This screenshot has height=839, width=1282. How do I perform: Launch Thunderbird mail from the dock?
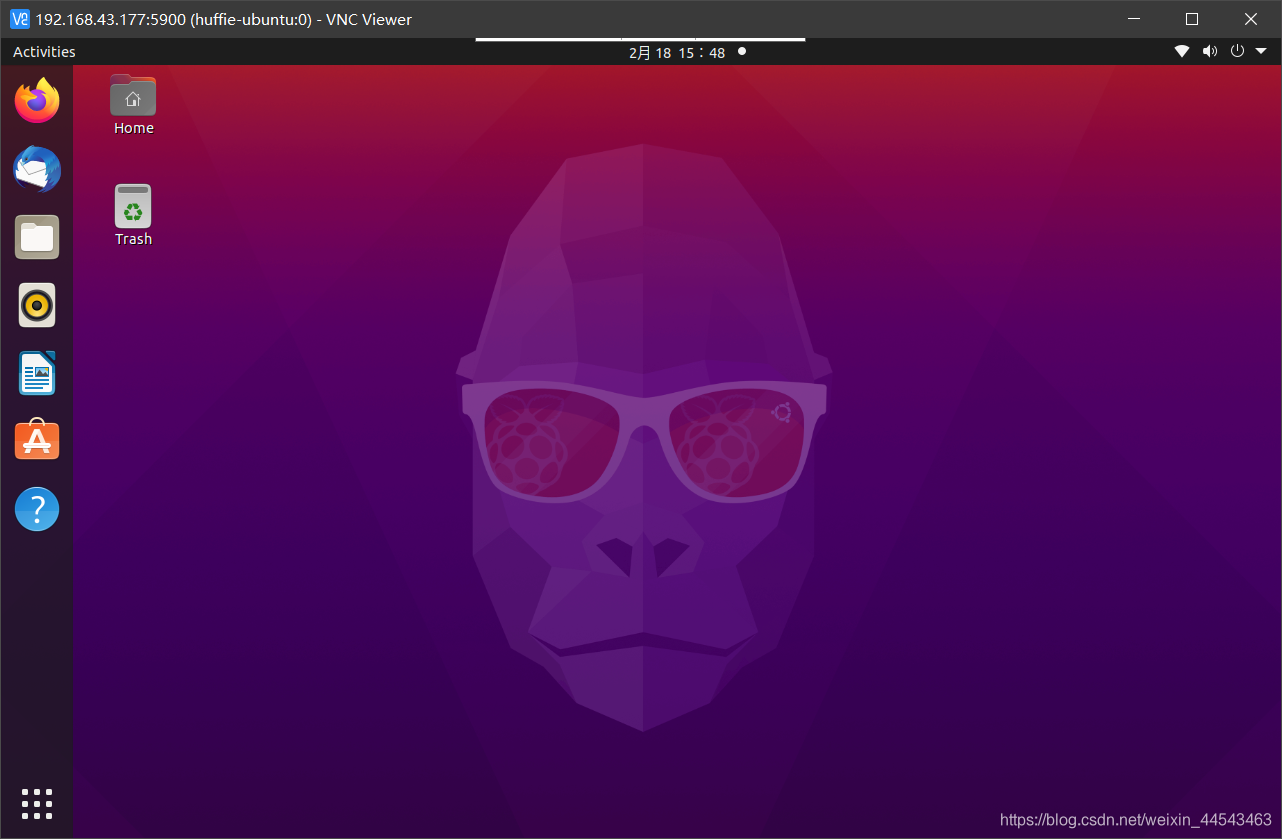(x=37, y=169)
